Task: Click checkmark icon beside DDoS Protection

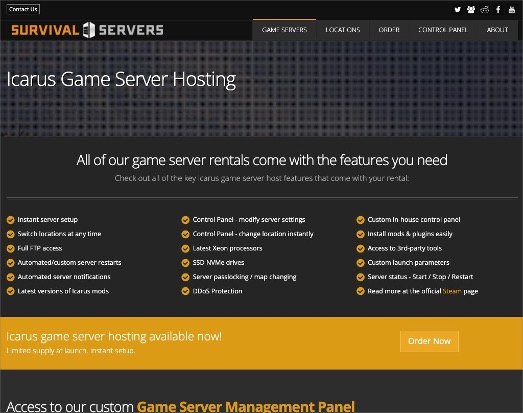Action: (x=185, y=291)
